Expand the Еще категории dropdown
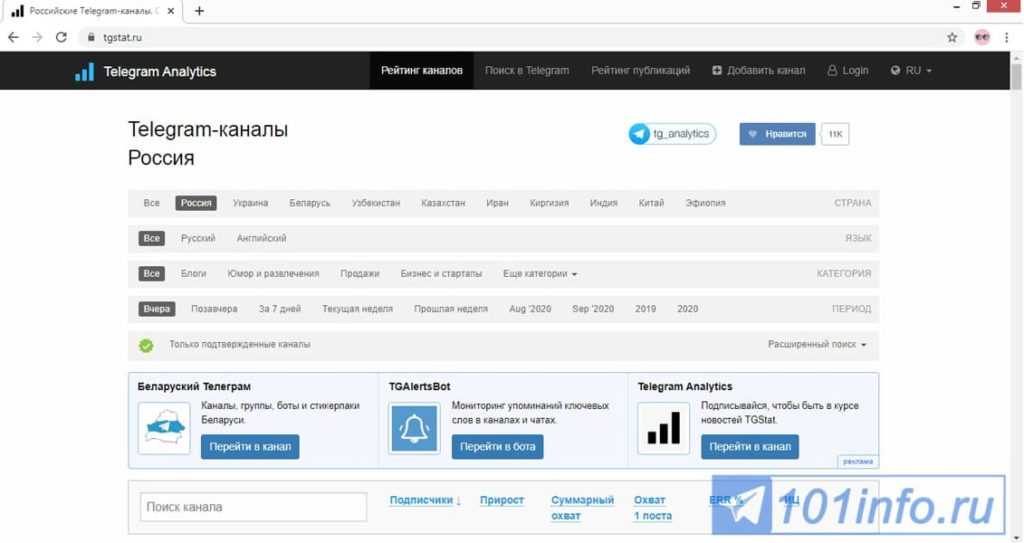The width and height of the screenshot is (1024, 543). pyautogui.click(x=540, y=274)
